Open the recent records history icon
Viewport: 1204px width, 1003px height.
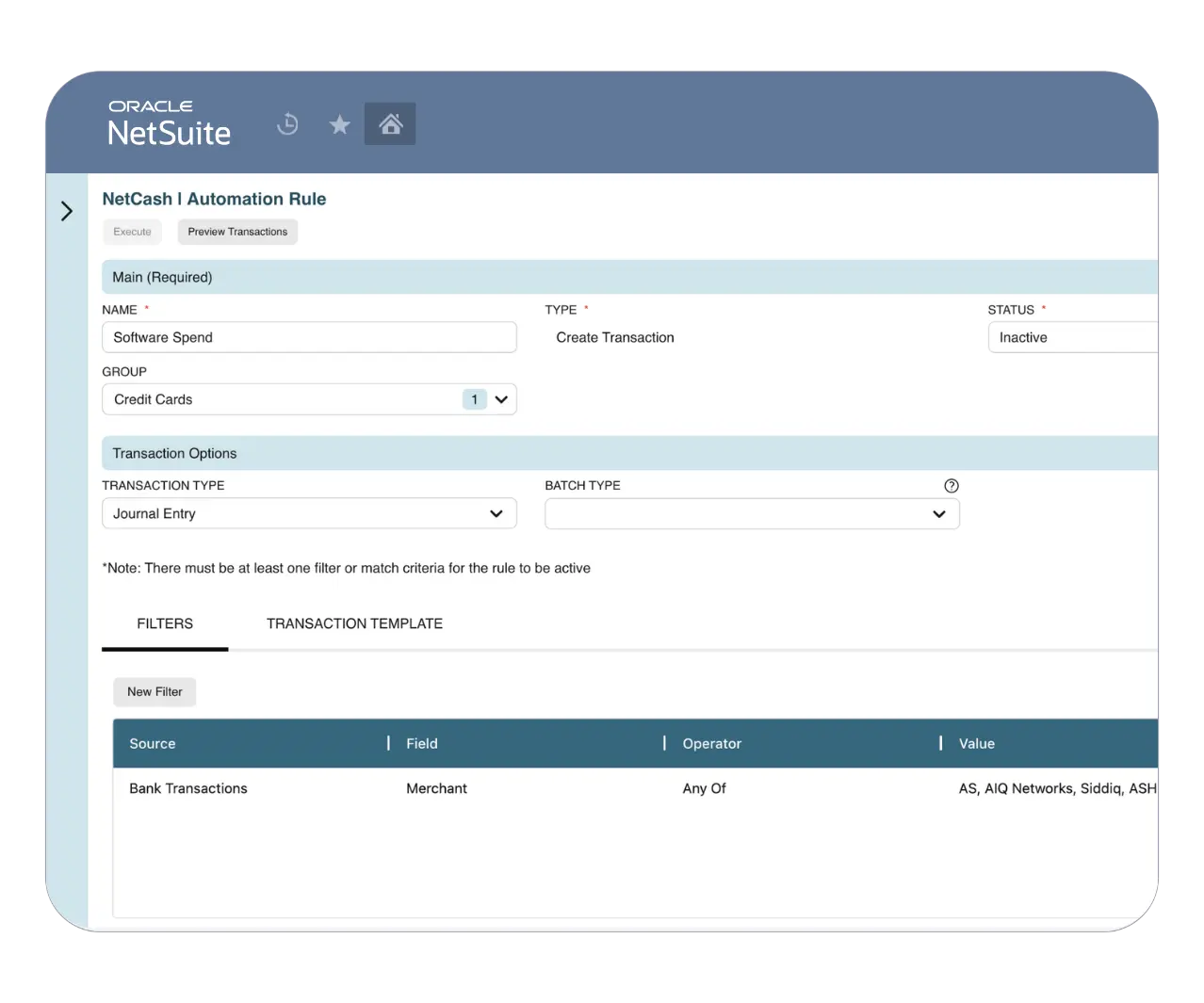[287, 123]
